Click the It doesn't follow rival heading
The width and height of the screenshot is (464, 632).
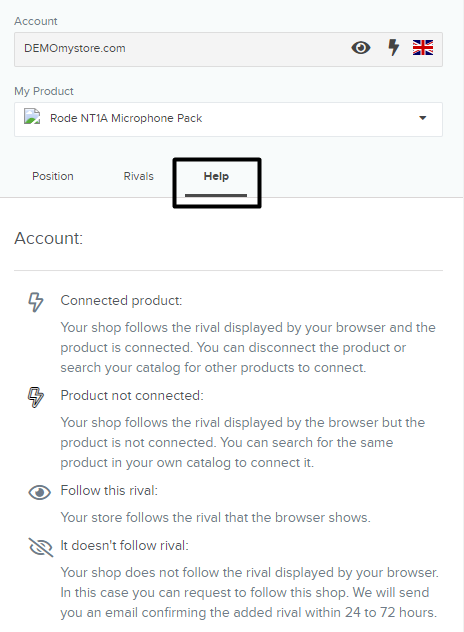point(124,545)
